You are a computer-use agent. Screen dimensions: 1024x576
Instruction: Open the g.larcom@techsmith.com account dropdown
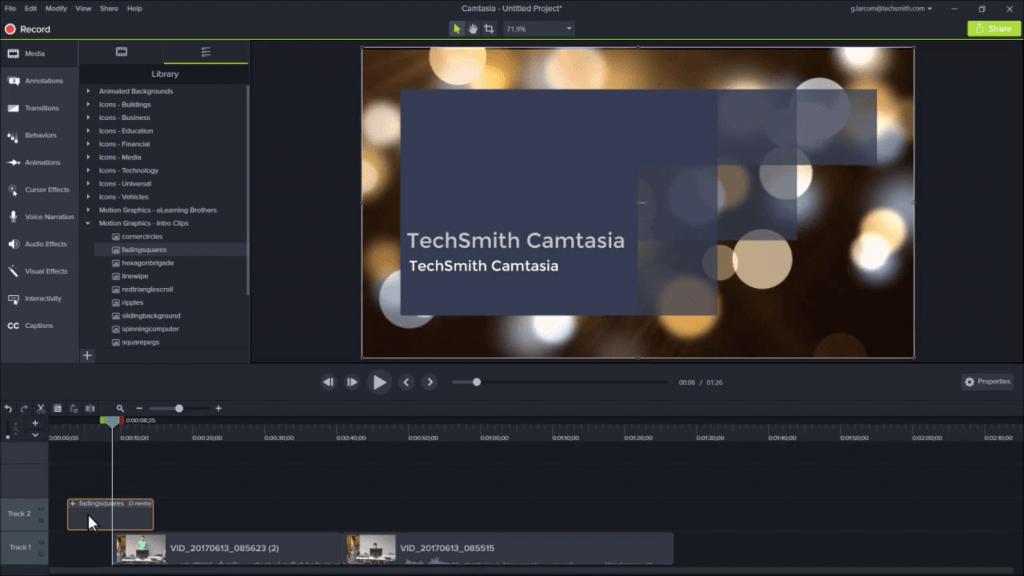[891, 8]
